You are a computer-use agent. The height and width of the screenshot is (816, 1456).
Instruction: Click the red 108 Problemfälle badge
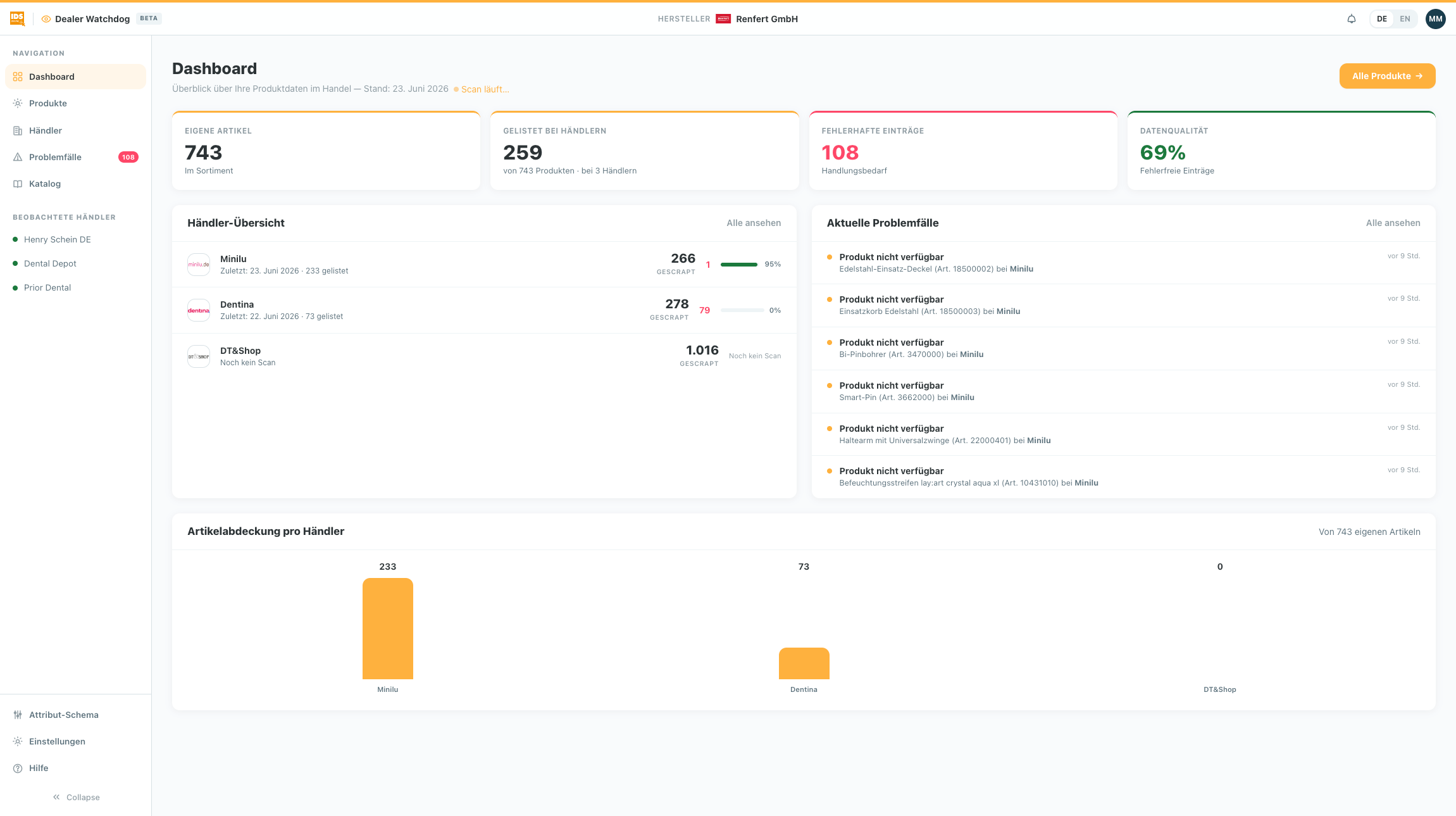[128, 157]
